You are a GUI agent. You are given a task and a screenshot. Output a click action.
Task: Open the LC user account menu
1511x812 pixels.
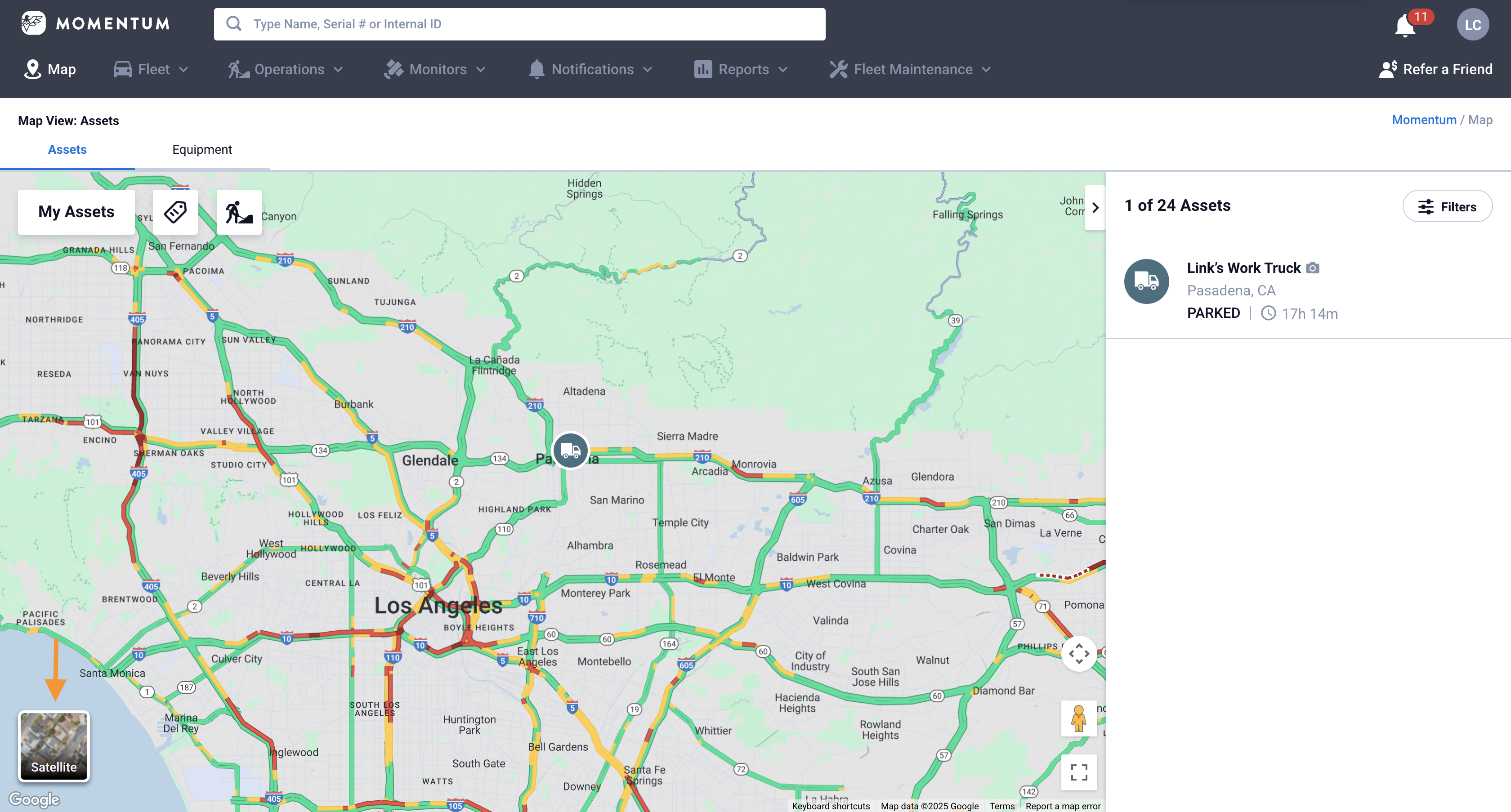[x=1473, y=24]
